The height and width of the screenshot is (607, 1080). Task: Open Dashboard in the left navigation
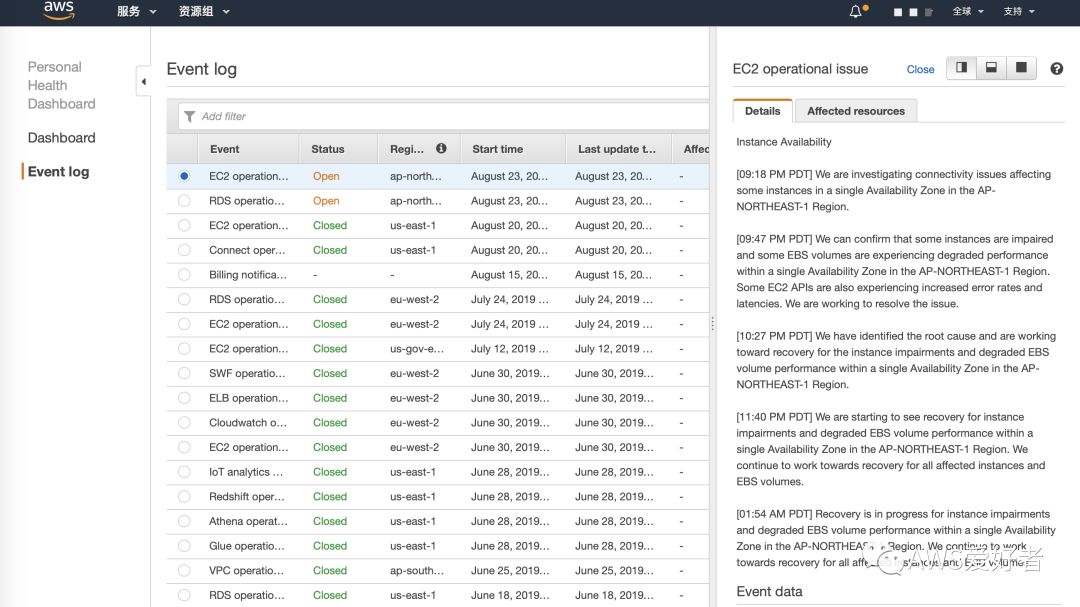(61, 138)
